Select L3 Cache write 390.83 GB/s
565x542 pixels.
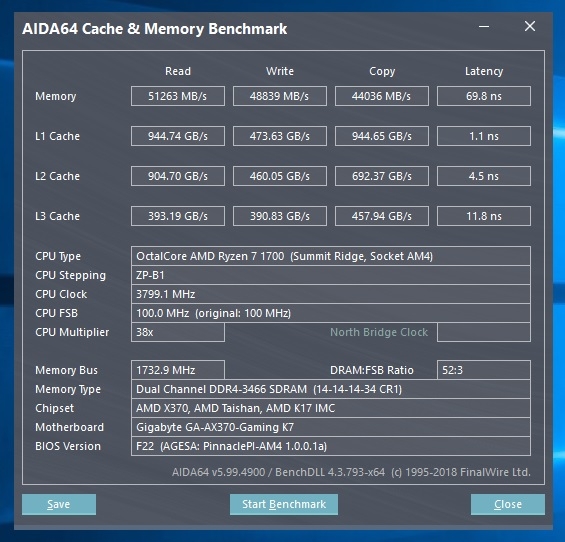(x=280, y=216)
